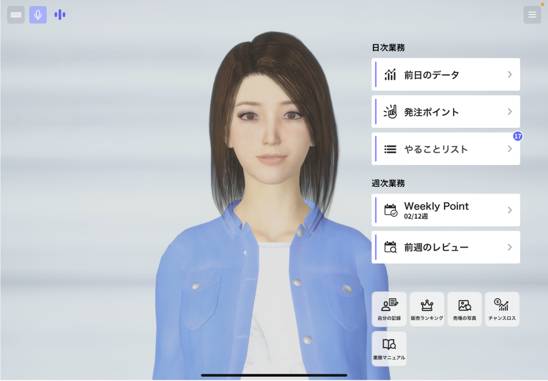Open 売場の写真 photo tile
548x381 pixels.
coord(464,309)
